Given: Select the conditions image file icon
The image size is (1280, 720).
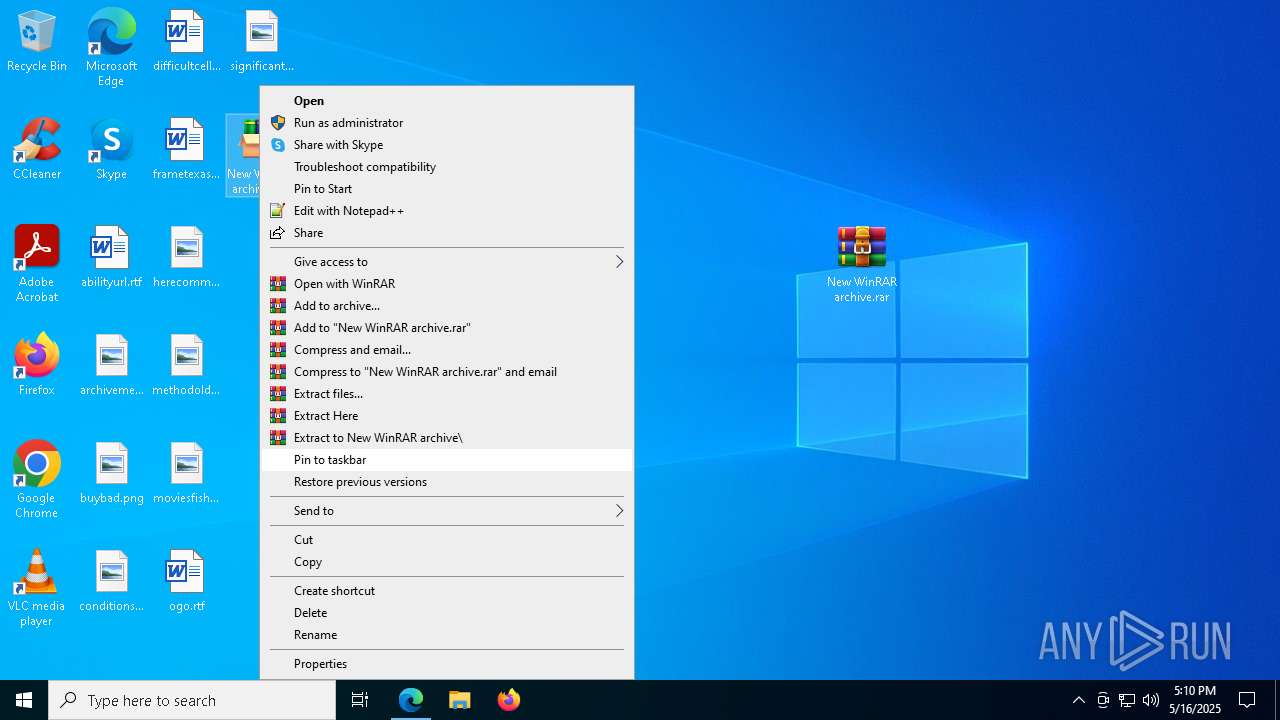Looking at the screenshot, I should 111,582.
